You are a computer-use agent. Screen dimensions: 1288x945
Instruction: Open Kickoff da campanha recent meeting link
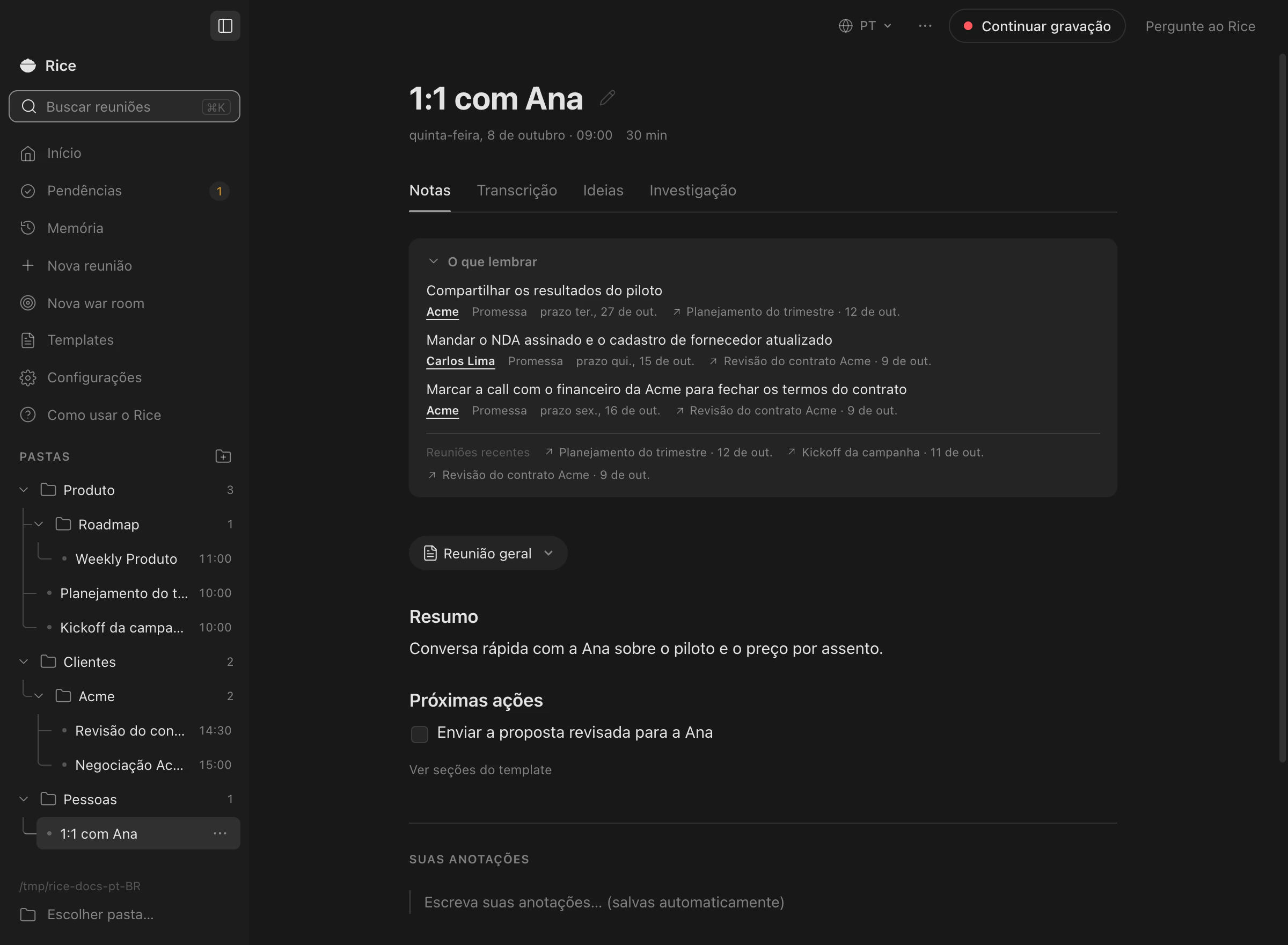click(x=885, y=452)
